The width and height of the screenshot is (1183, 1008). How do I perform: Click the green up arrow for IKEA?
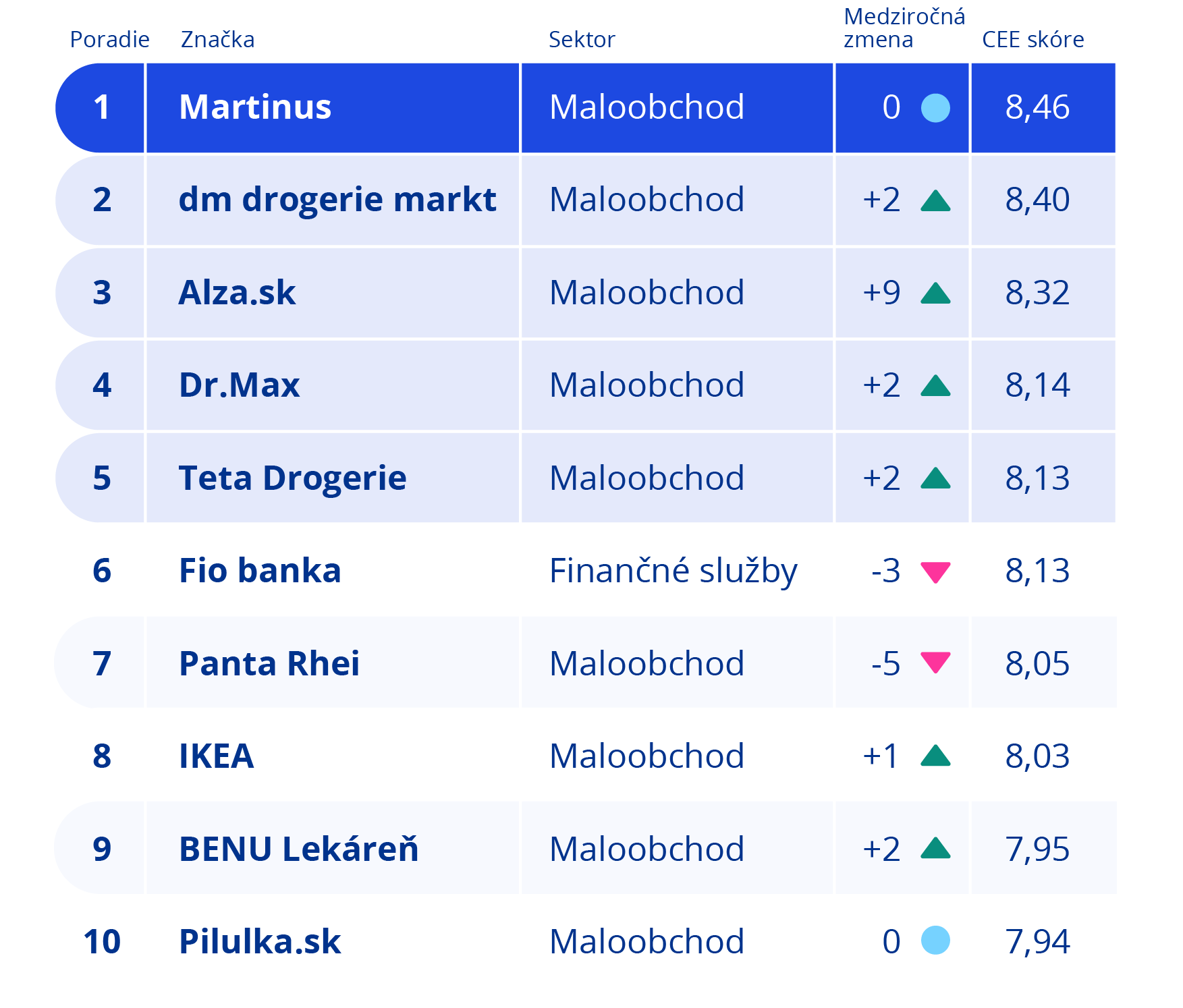click(x=935, y=756)
